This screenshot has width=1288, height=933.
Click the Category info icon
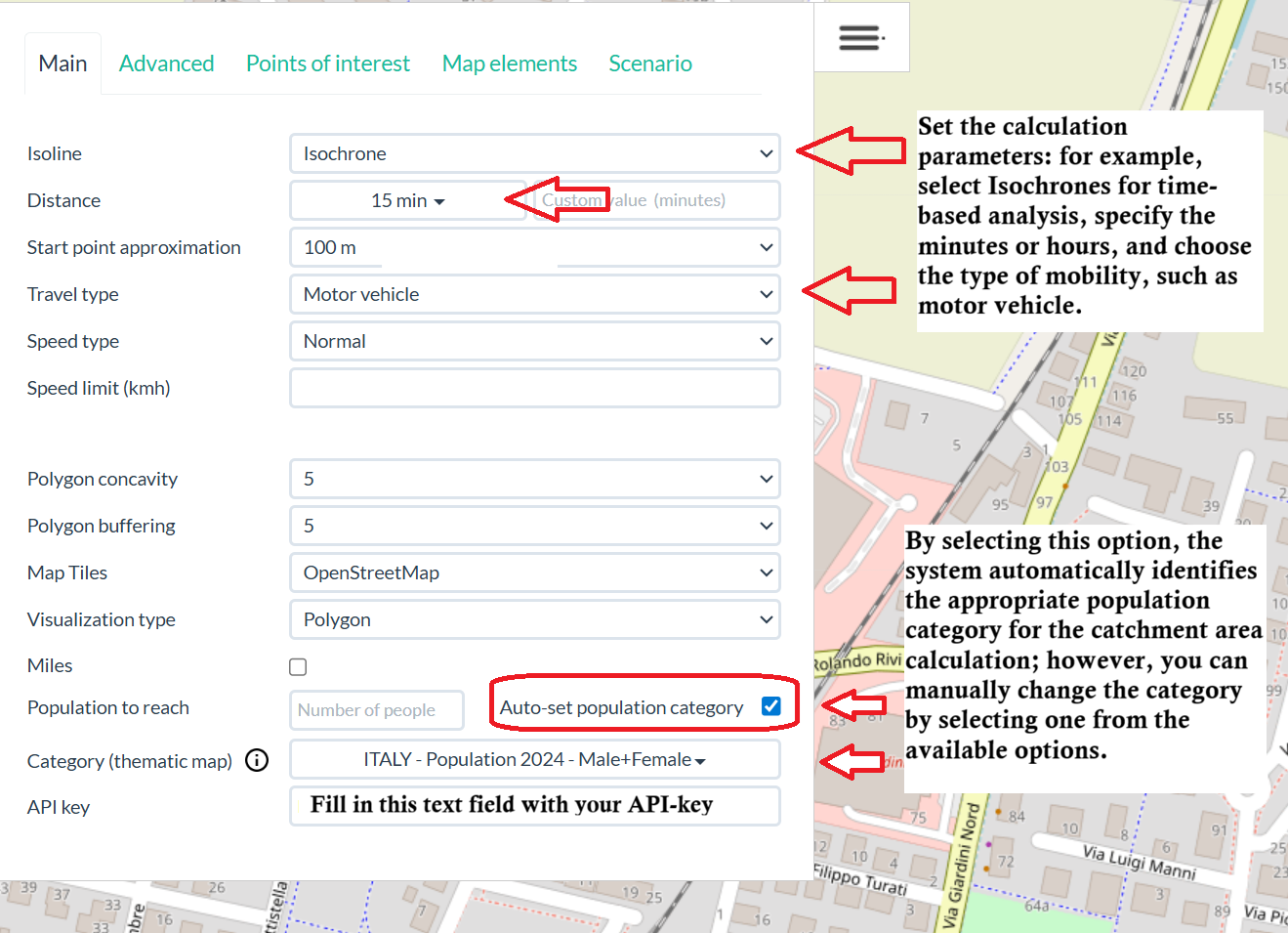click(257, 760)
